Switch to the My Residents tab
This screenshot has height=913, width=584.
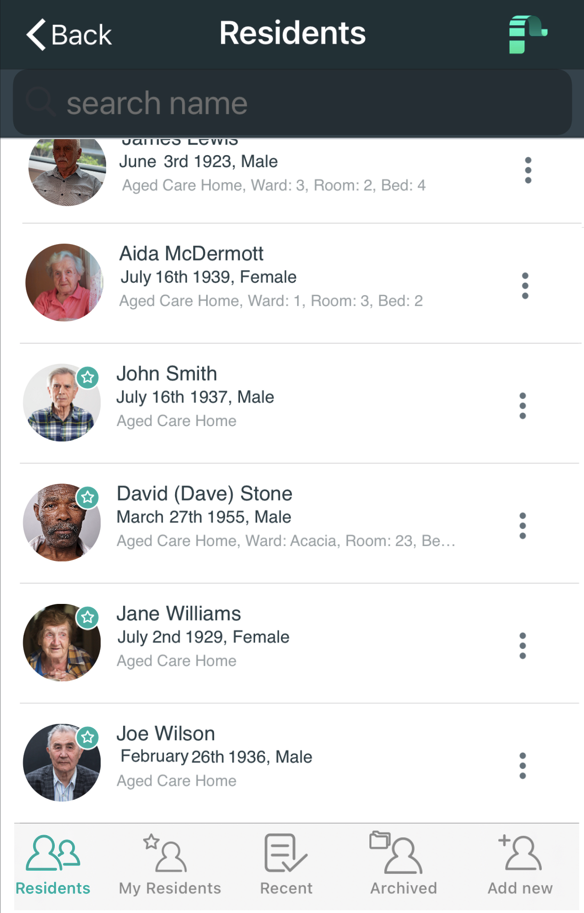click(169, 865)
